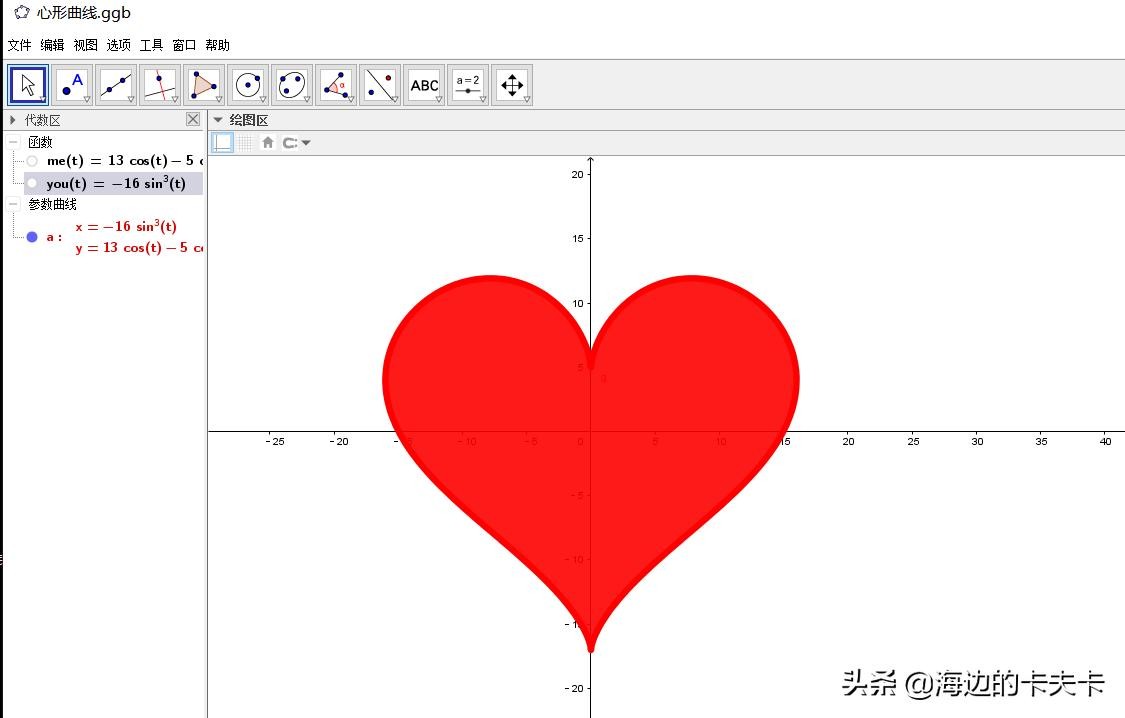1125x718 pixels.
Task: Select the Angle measurement tool
Action: click(x=336, y=85)
